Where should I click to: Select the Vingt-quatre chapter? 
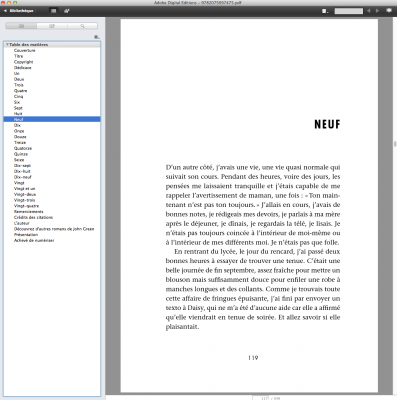click(26, 206)
